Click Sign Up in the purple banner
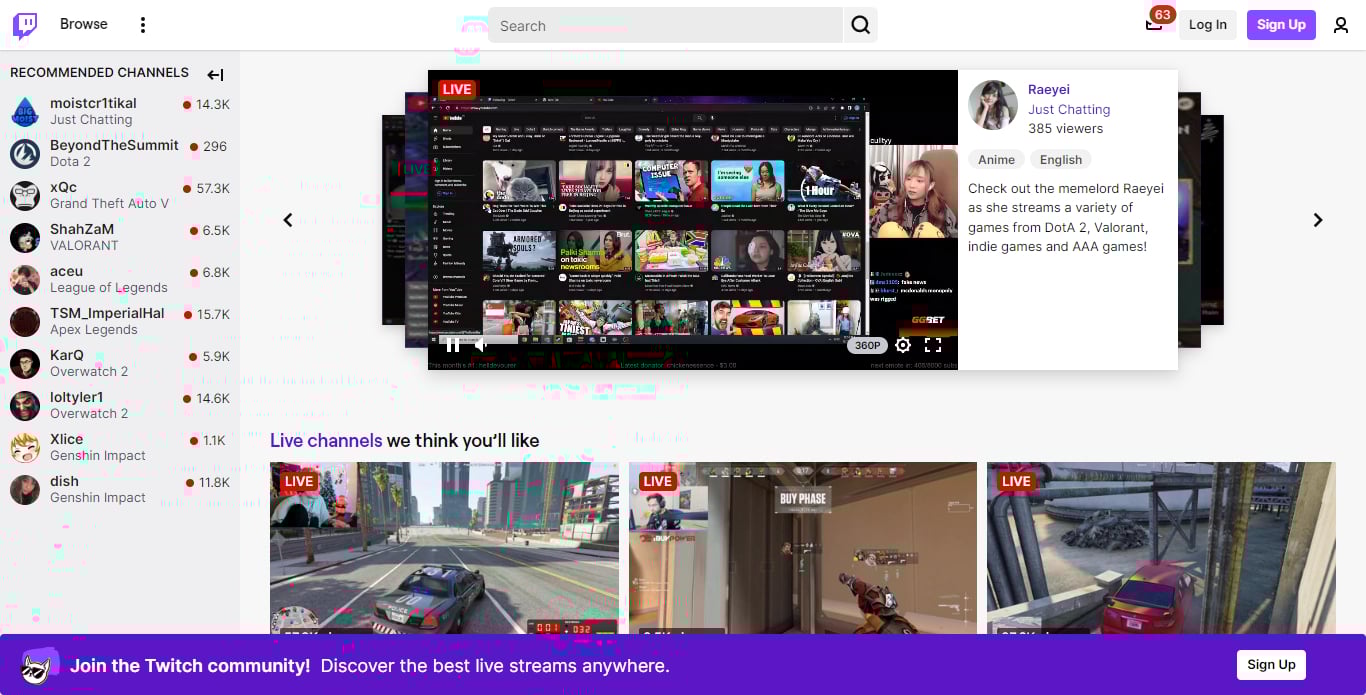This screenshot has height=695, width=1366. pos(1271,664)
